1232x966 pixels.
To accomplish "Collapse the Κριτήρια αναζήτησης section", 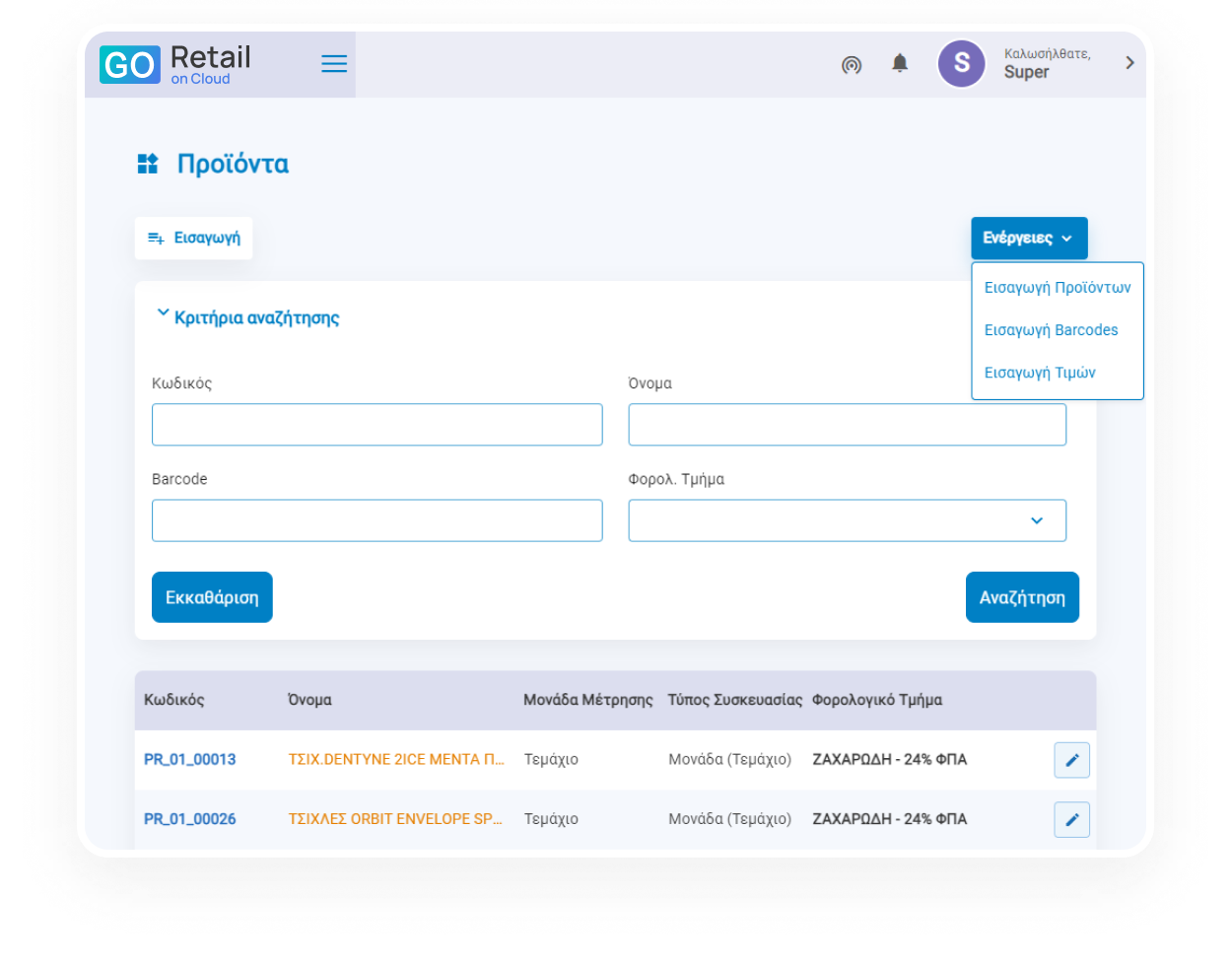I will coord(247,317).
